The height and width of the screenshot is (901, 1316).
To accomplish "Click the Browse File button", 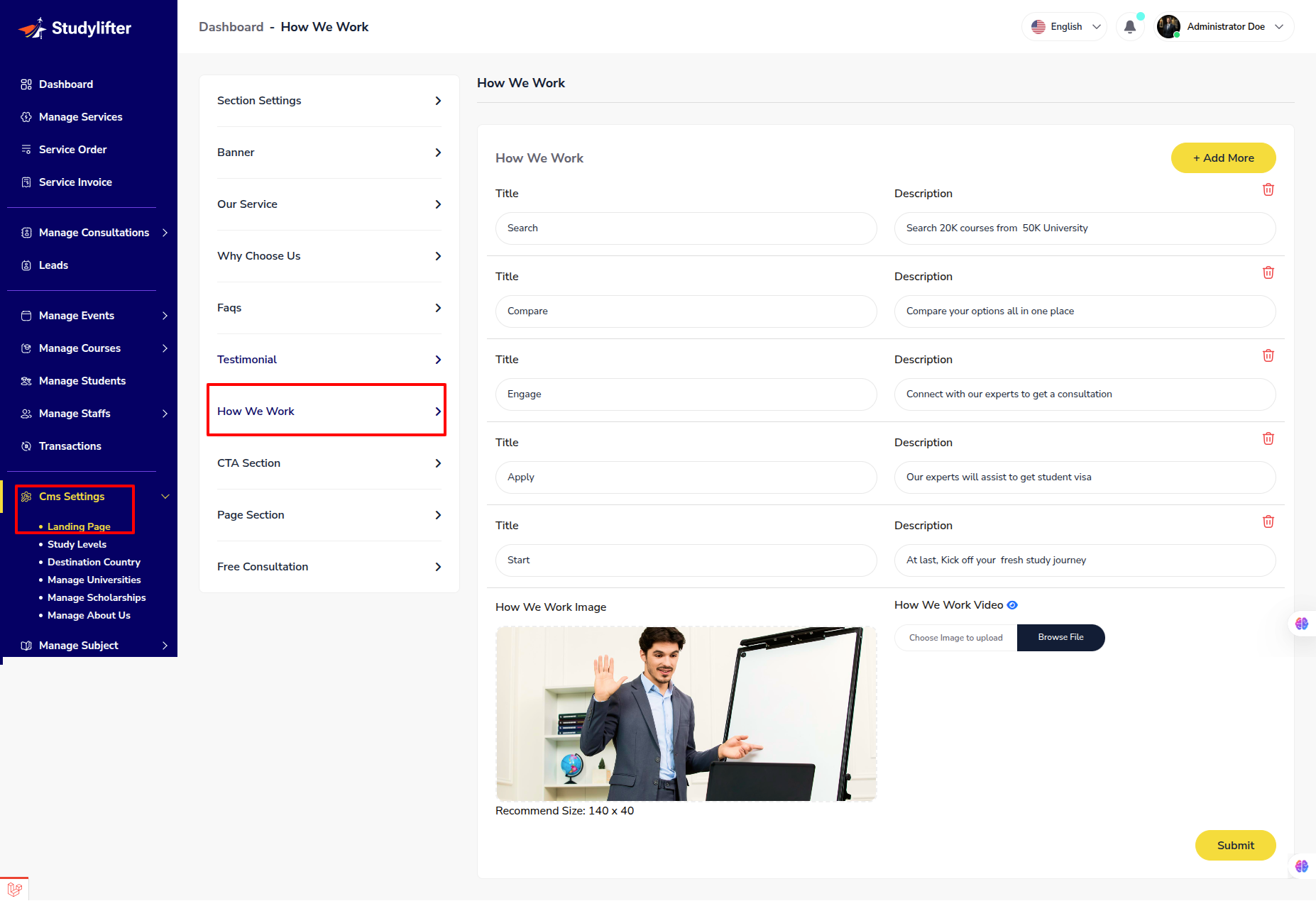I will coord(1060,638).
